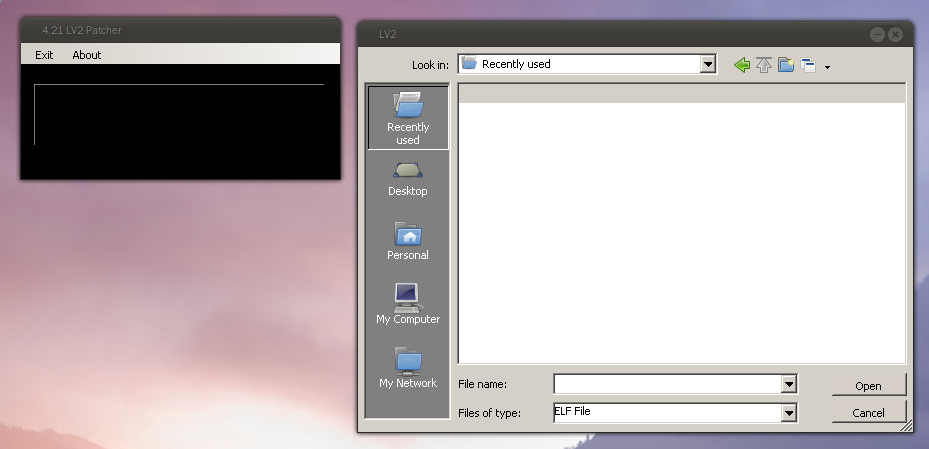929x449 pixels.
Task: Click the green Back arrow icon
Action: click(741, 65)
